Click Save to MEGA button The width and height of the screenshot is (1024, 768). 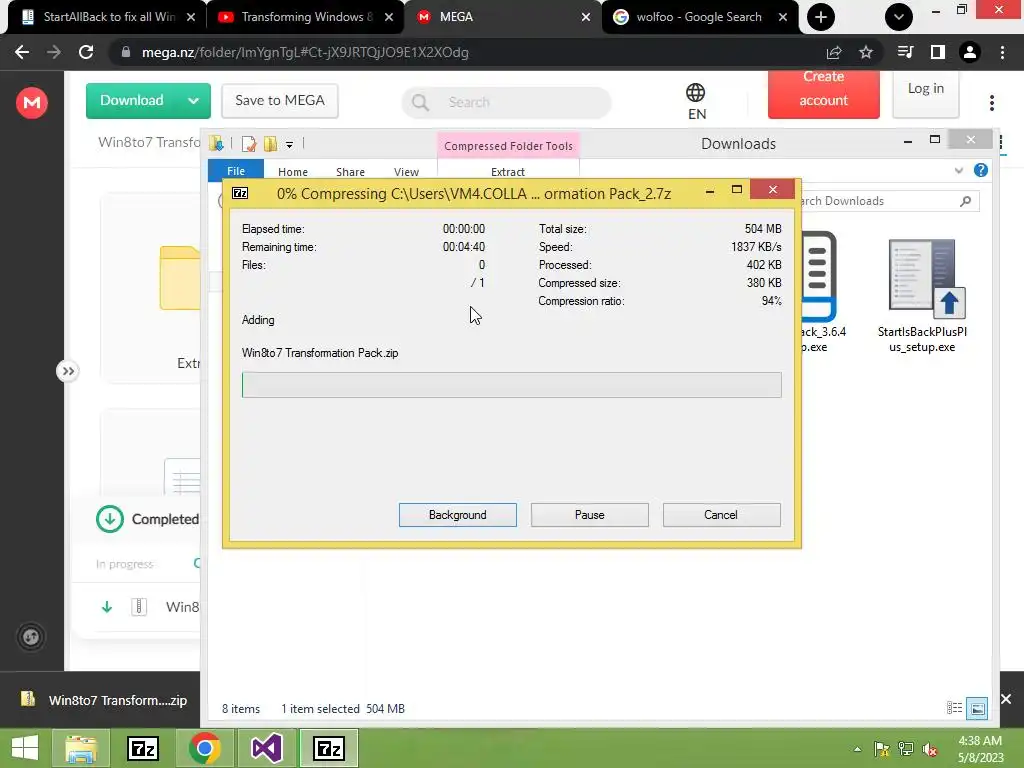click(280, 101)
